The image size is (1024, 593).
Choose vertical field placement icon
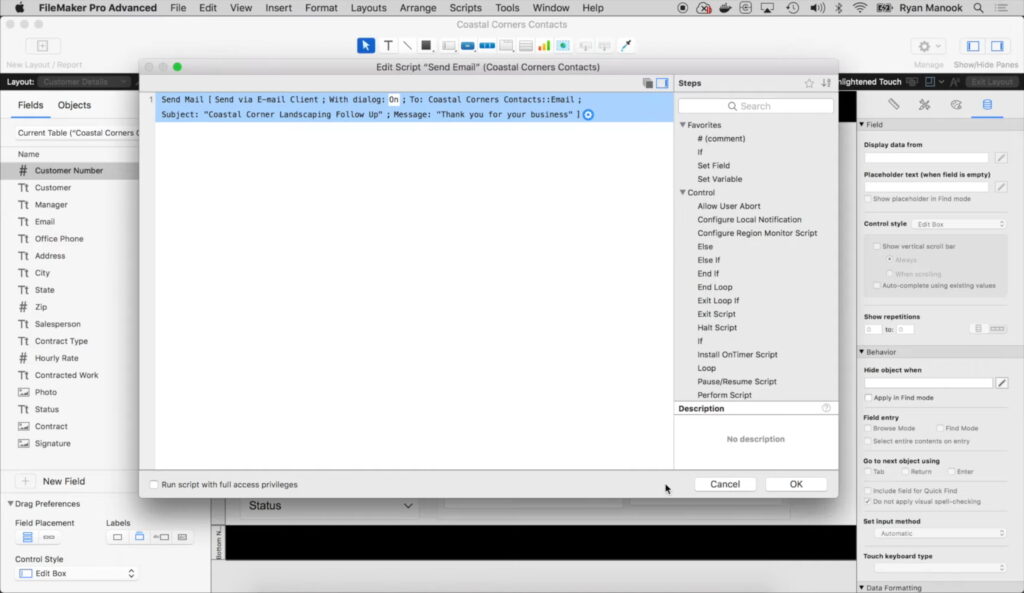[x=28, y=537]
